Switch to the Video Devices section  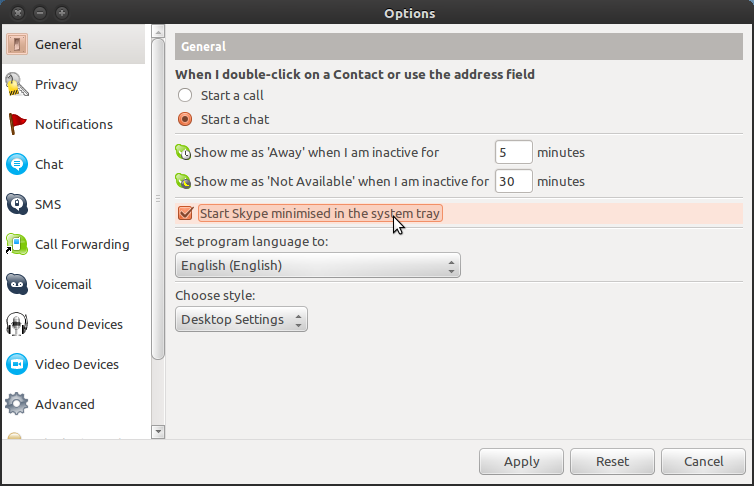click(x=76, y=365)
